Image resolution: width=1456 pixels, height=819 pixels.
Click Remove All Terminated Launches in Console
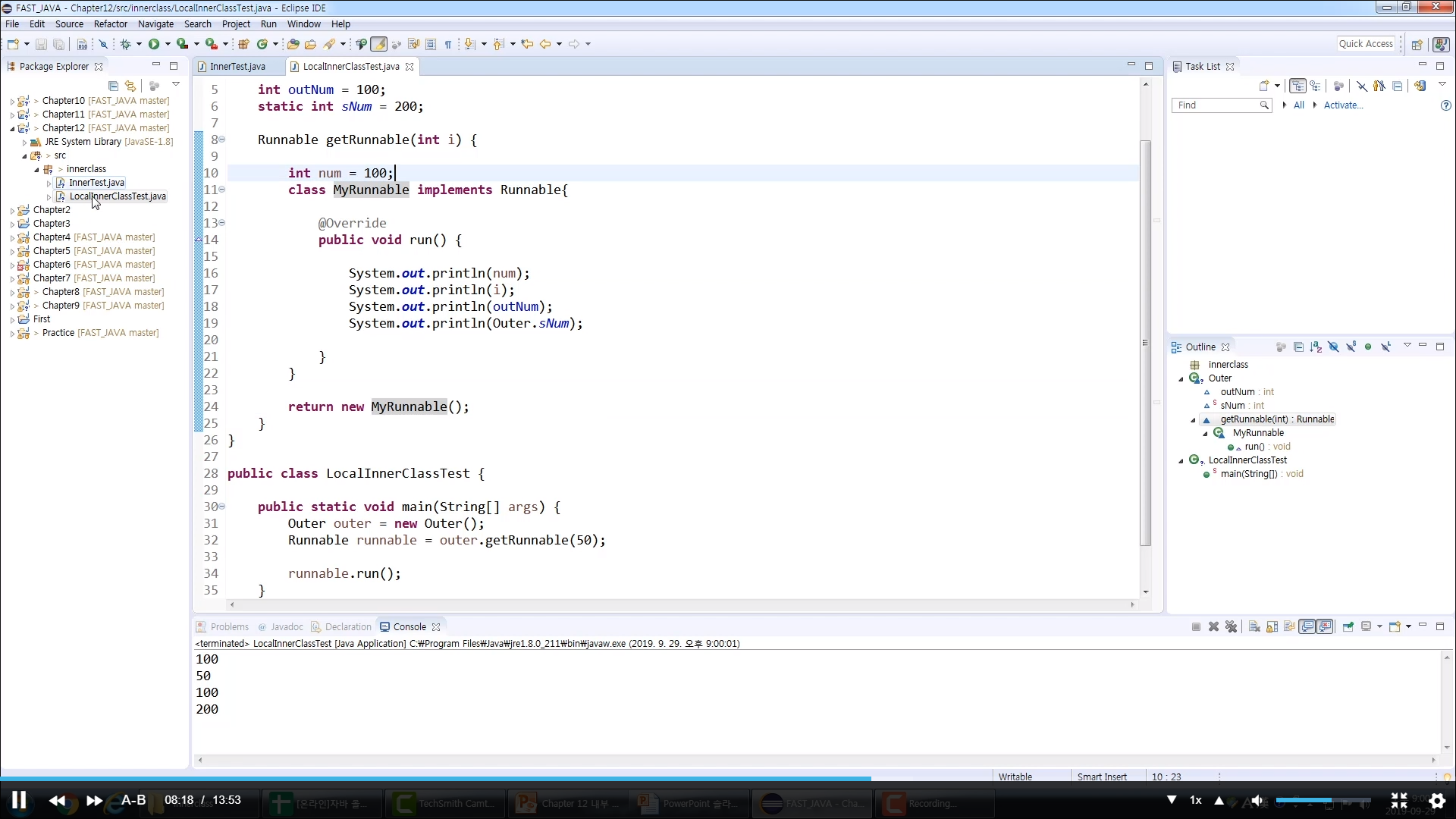tap(1231, 626)
